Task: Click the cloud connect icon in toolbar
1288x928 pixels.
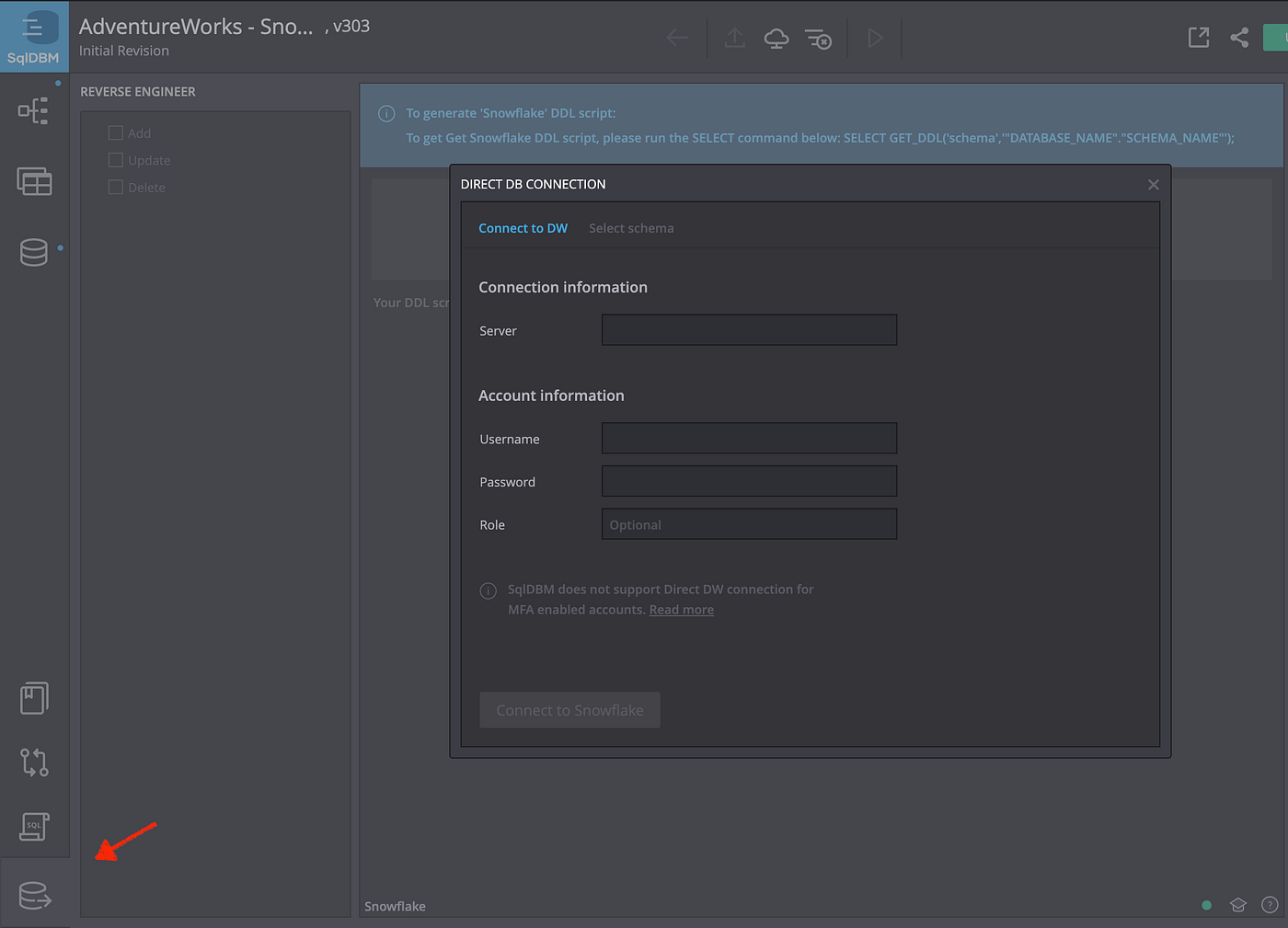Action: tap(776, 38)
